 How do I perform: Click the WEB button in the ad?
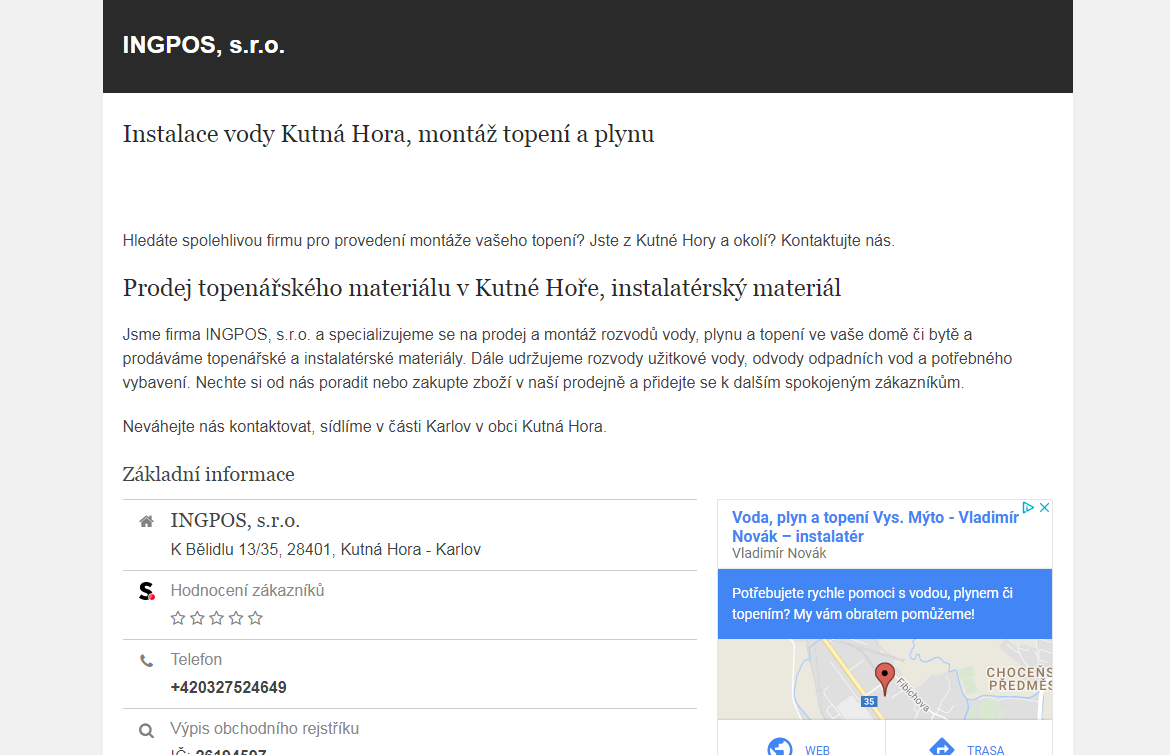(x=801, y=746)
